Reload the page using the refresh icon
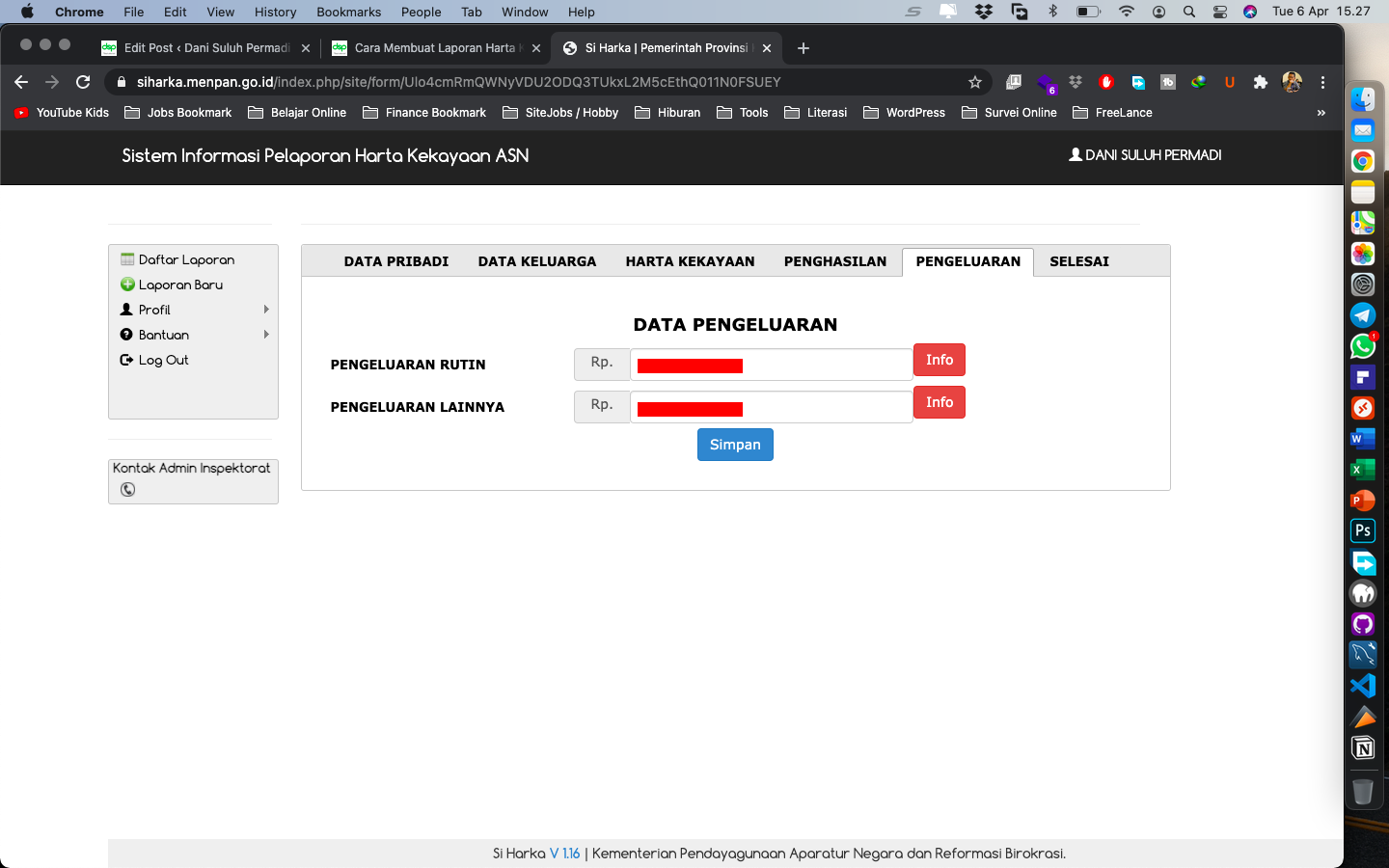Screen dimensions: 1389x868 83,82
